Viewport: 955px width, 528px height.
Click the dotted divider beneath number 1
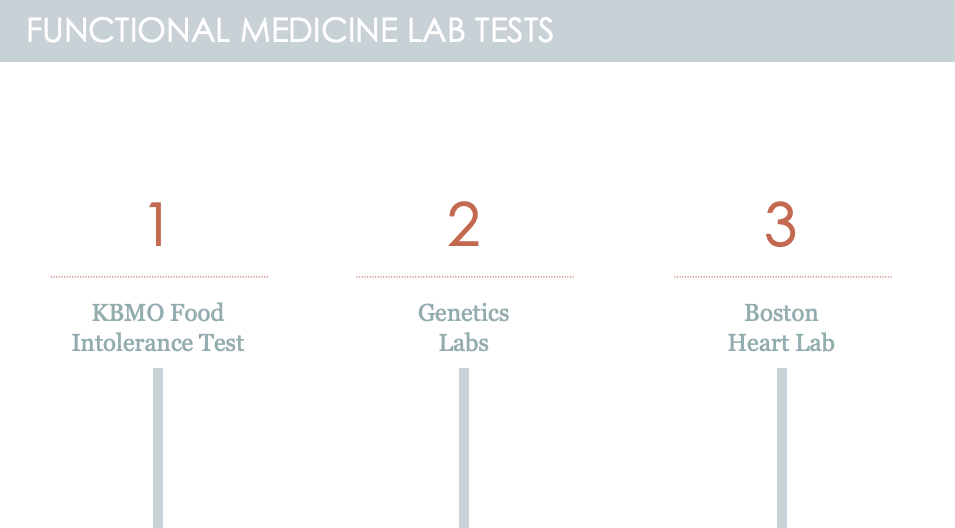pos(159,276)
